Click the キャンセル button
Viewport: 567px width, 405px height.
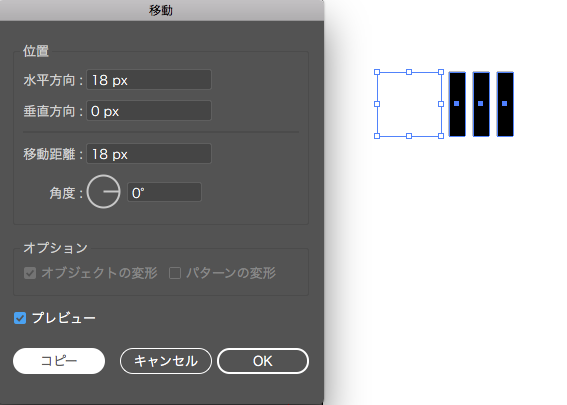pos(166,361)
